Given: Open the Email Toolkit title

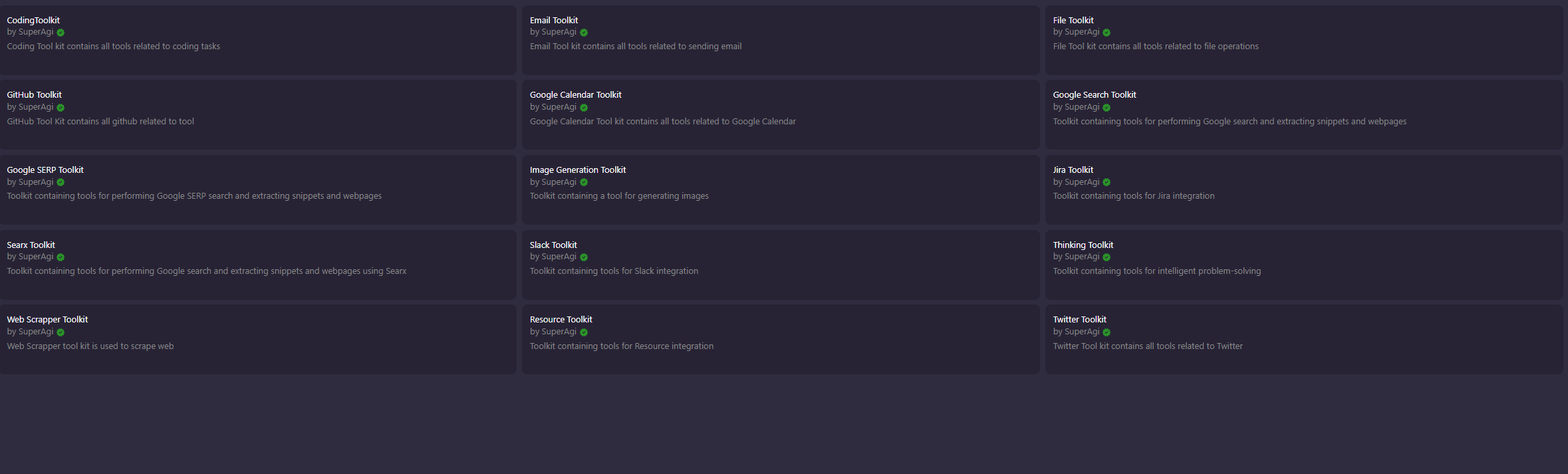Looking at the screenshot, I should (x=554, y=21).
